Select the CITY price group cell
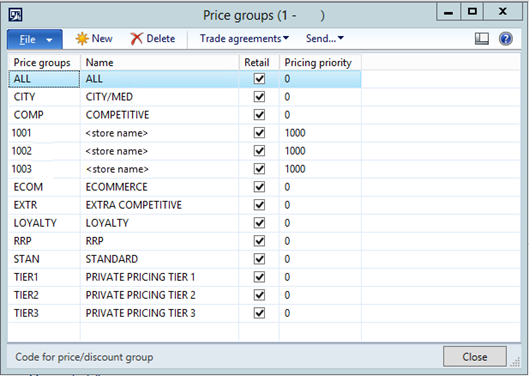The image size is (529, 376). point(44,97)
